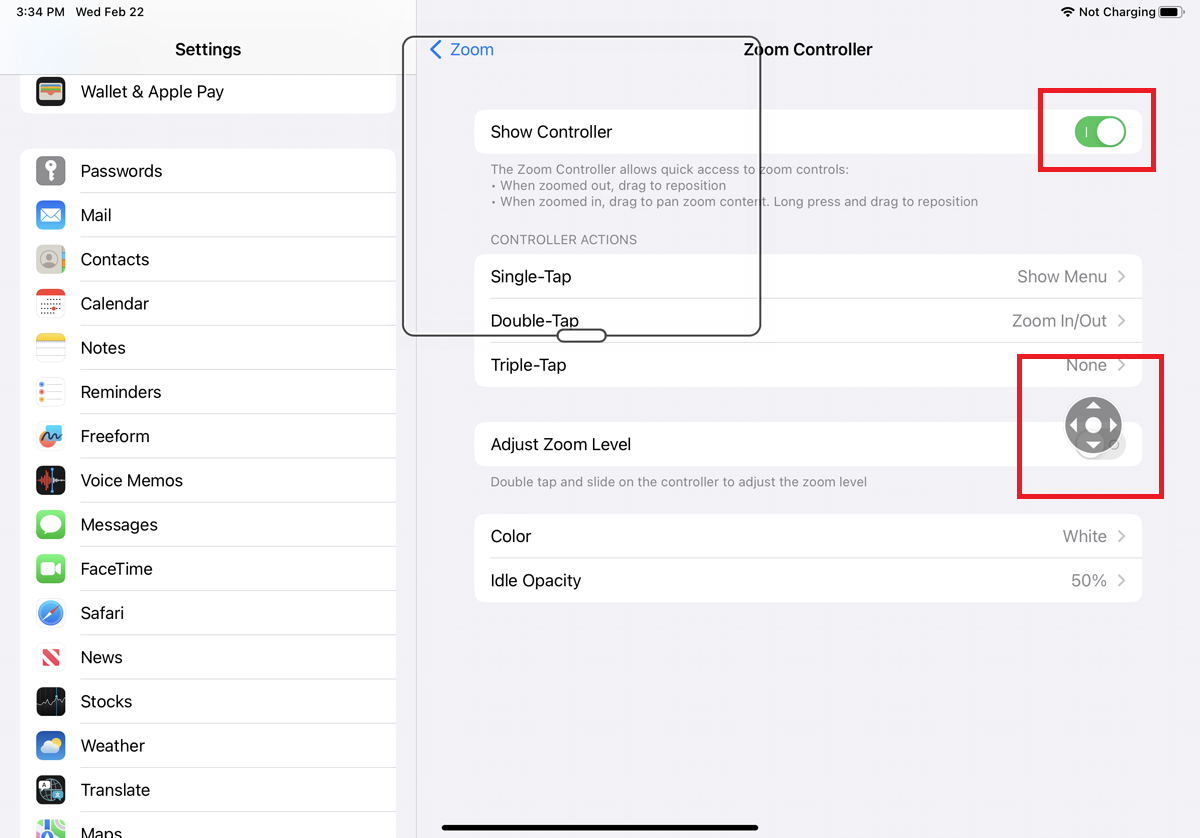The width and height of the screenshot is (1200, 838).
Task: Tap the Mail envelope icon
Action: (x=51, y=215)
